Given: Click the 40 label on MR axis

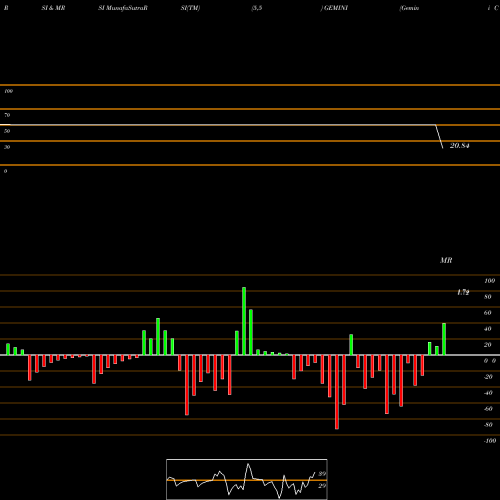Looking at the screenshot, I should tap(488, 329).
